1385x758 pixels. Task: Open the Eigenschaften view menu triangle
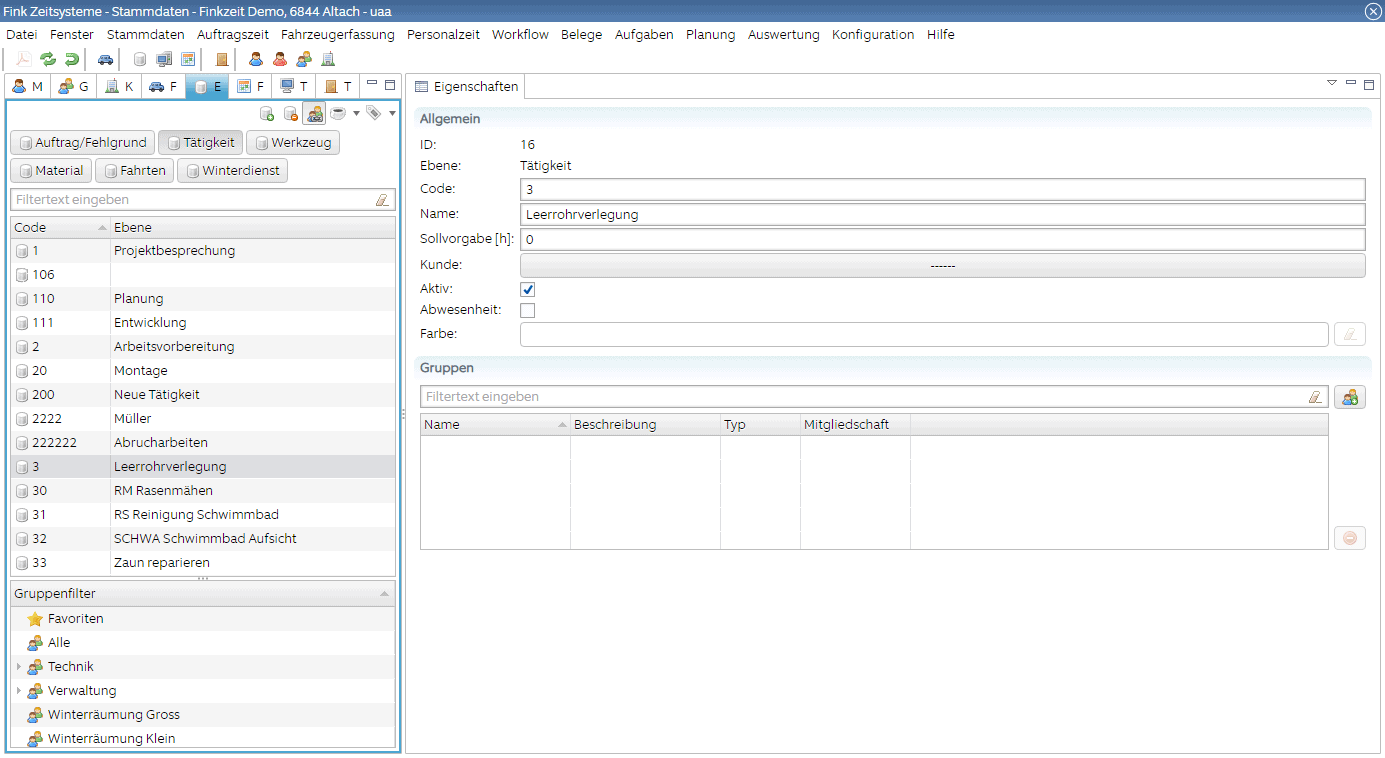pyautogui.click(x=1331, y=83)
